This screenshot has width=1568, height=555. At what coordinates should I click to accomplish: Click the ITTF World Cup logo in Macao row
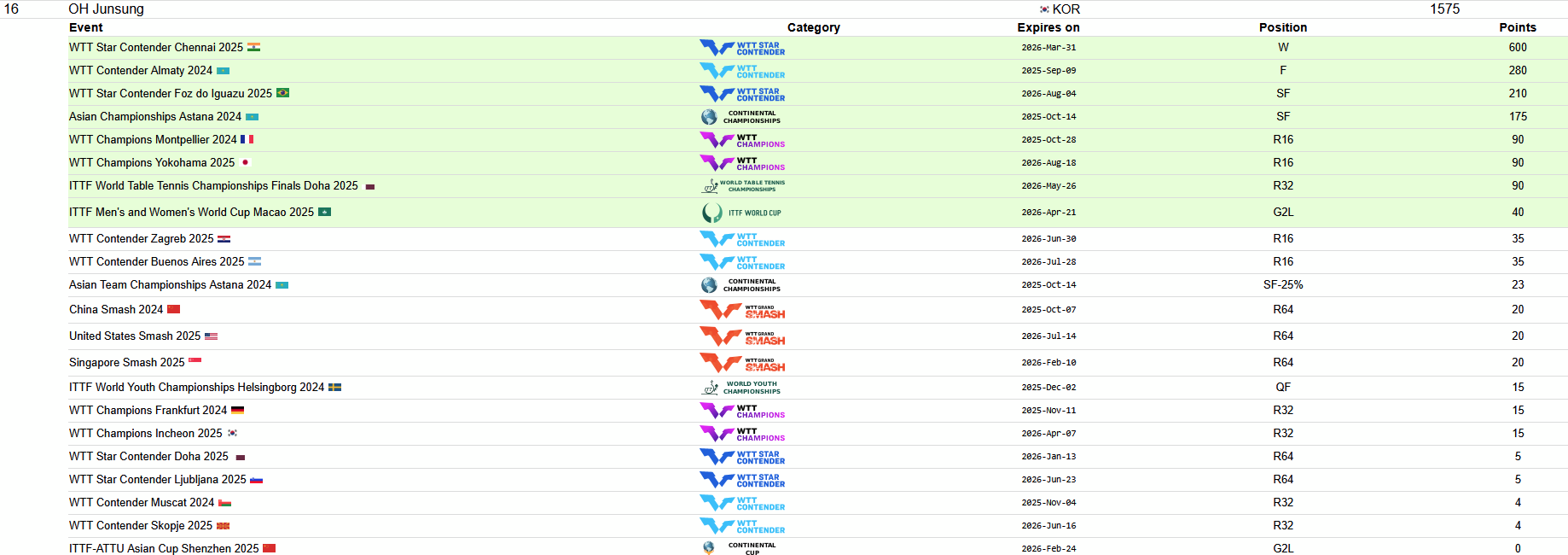click(x=741, y=213)
